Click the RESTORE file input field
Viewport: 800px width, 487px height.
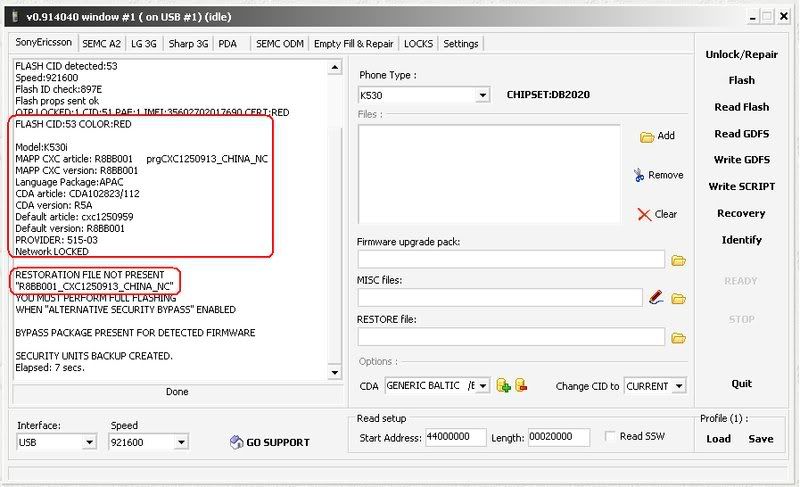tap(511, 337)
